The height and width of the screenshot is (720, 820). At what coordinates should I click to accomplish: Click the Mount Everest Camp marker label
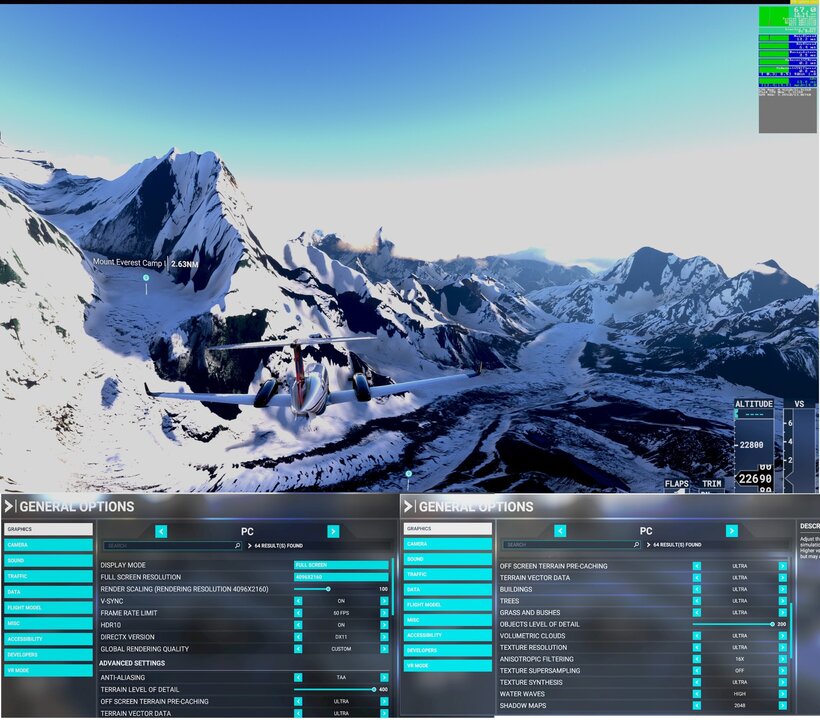pos(129,263)
